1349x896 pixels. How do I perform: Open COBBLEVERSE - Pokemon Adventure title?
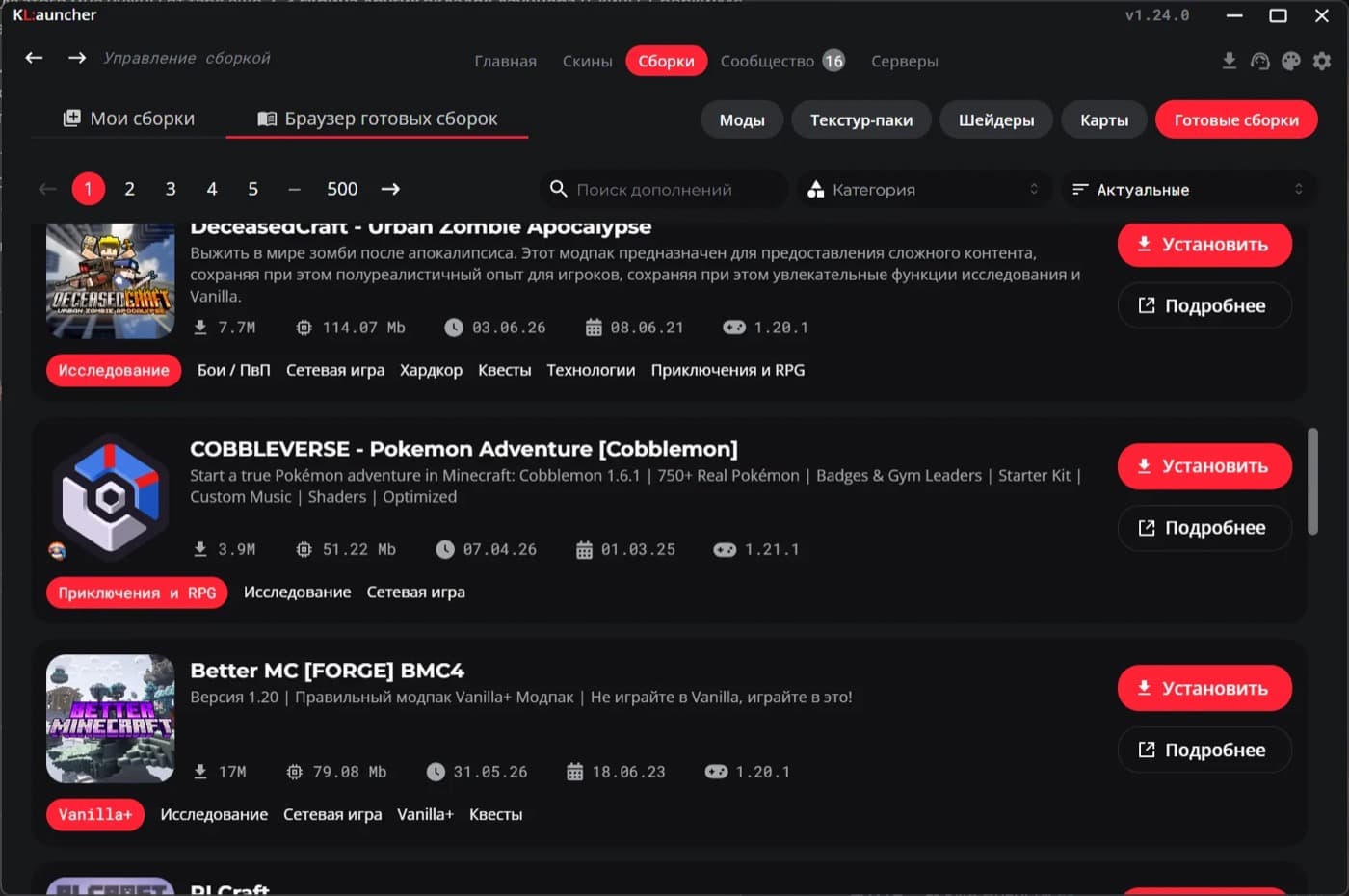[463, 449]
